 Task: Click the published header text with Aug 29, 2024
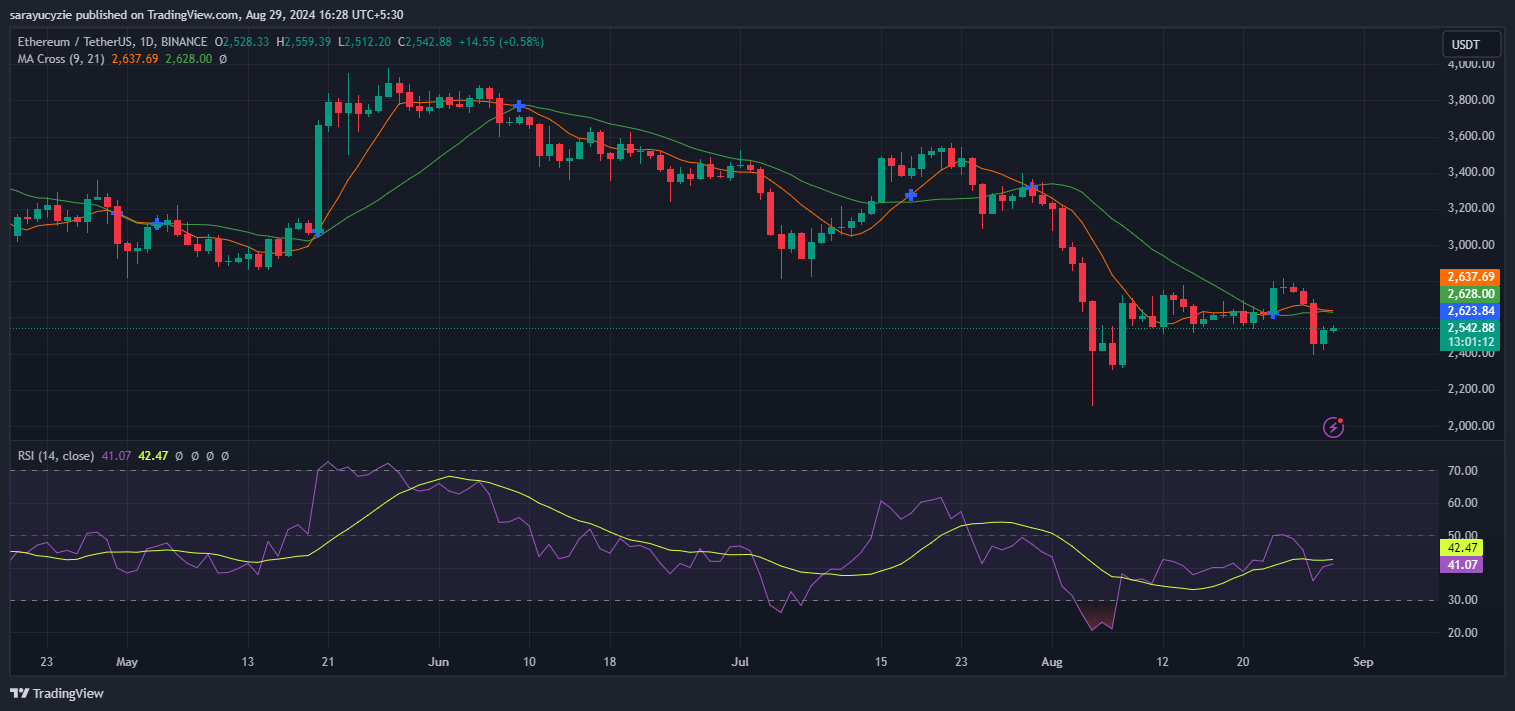(x=207, y=15)
